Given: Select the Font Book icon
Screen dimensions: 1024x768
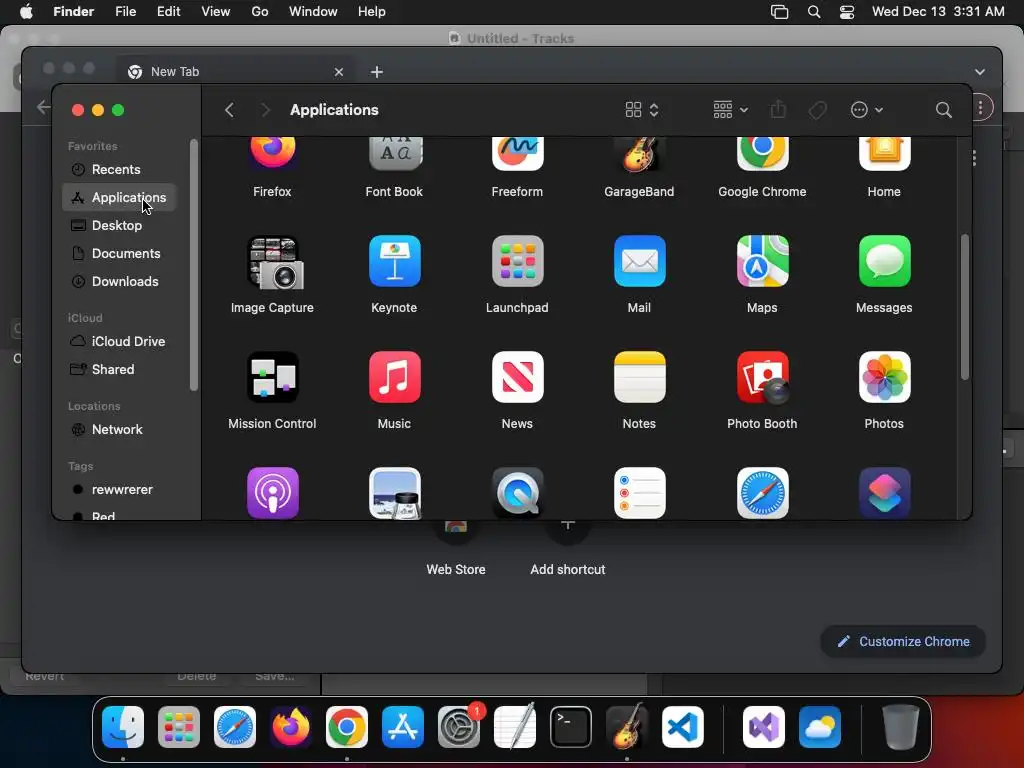Looking at the screenshot, I should [x=394, y=153].
